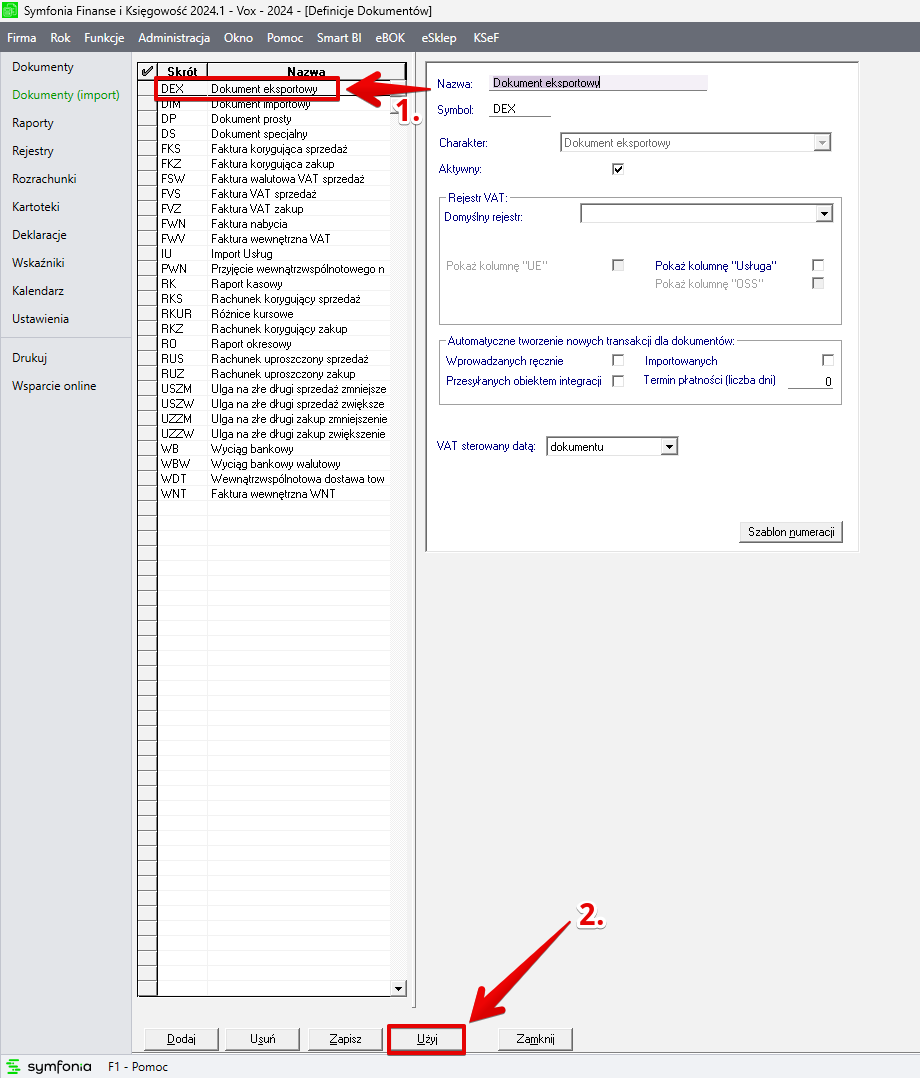
Task: Click the Symfonia logo in status bar
Action: pos(49,1066)
